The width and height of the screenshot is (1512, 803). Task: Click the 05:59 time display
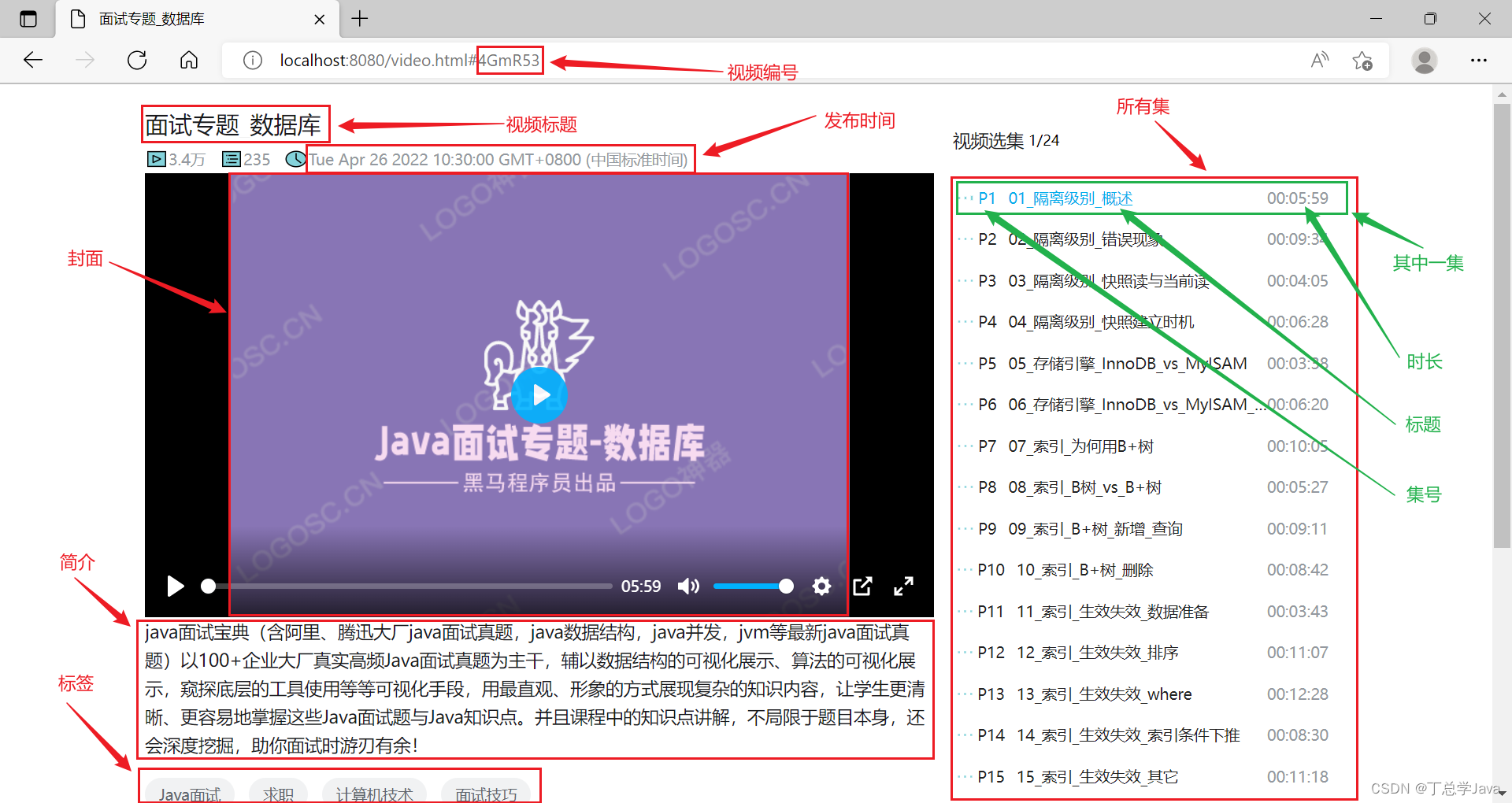click(x=641, y=587)
